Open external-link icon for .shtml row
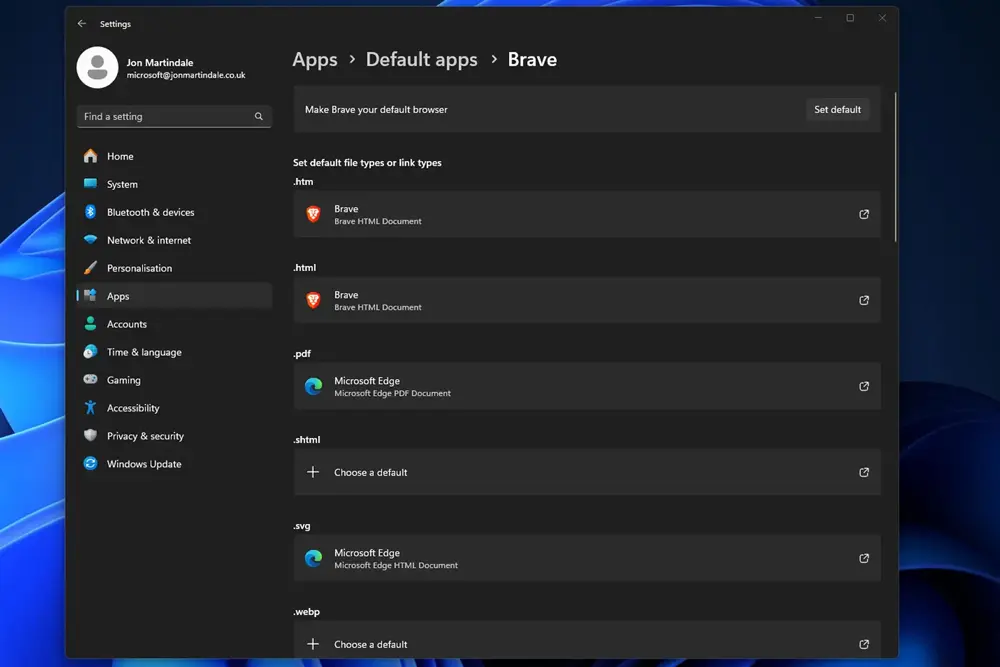The width and height of the screenshot is (1000, 667). click(864, 473)
